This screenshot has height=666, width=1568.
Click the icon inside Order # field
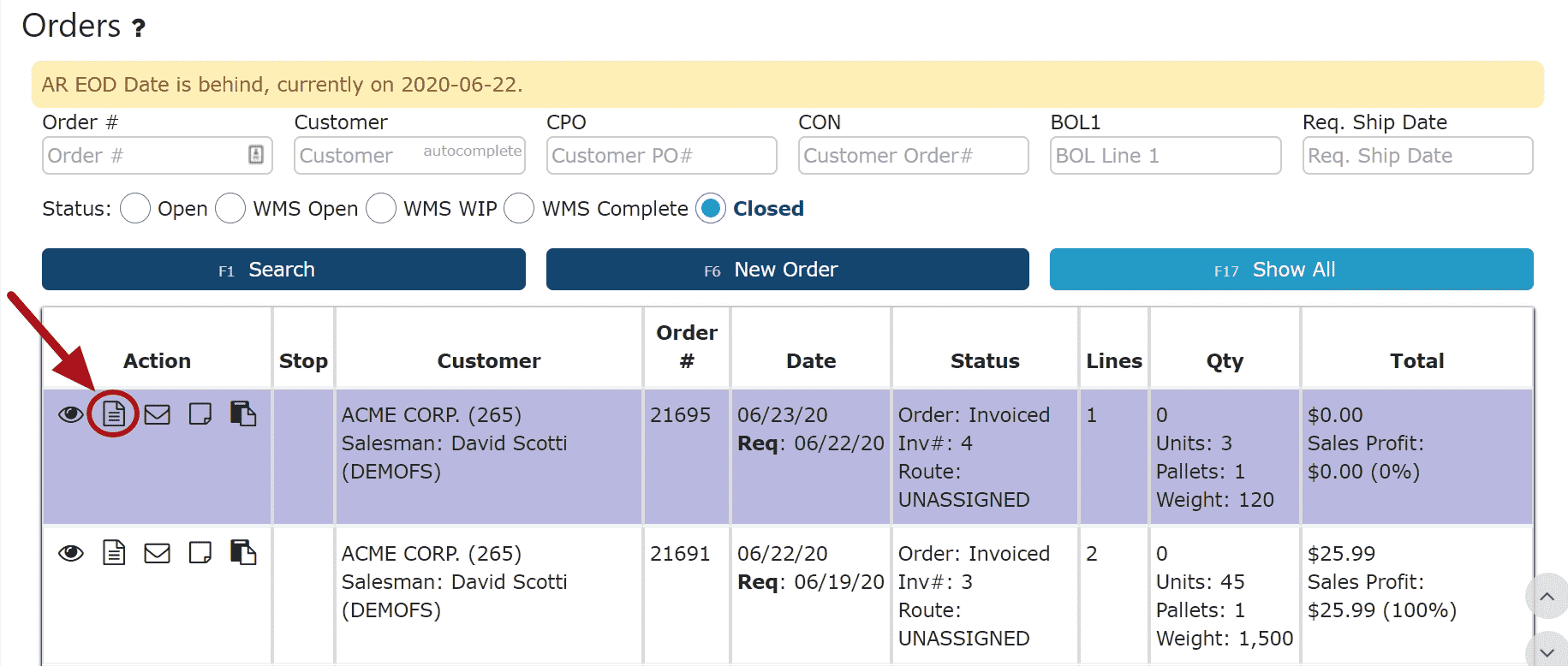[x=255, y=155]
